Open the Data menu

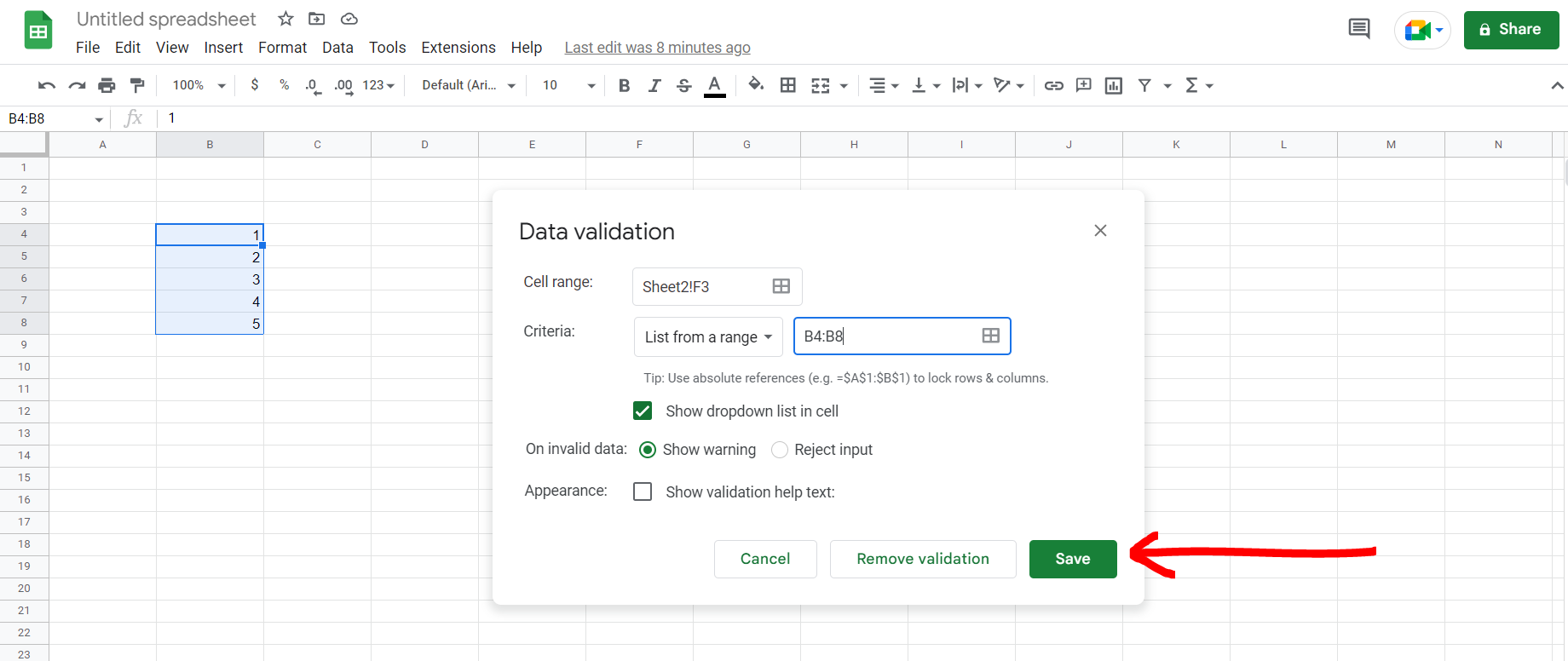pos(337,48)
